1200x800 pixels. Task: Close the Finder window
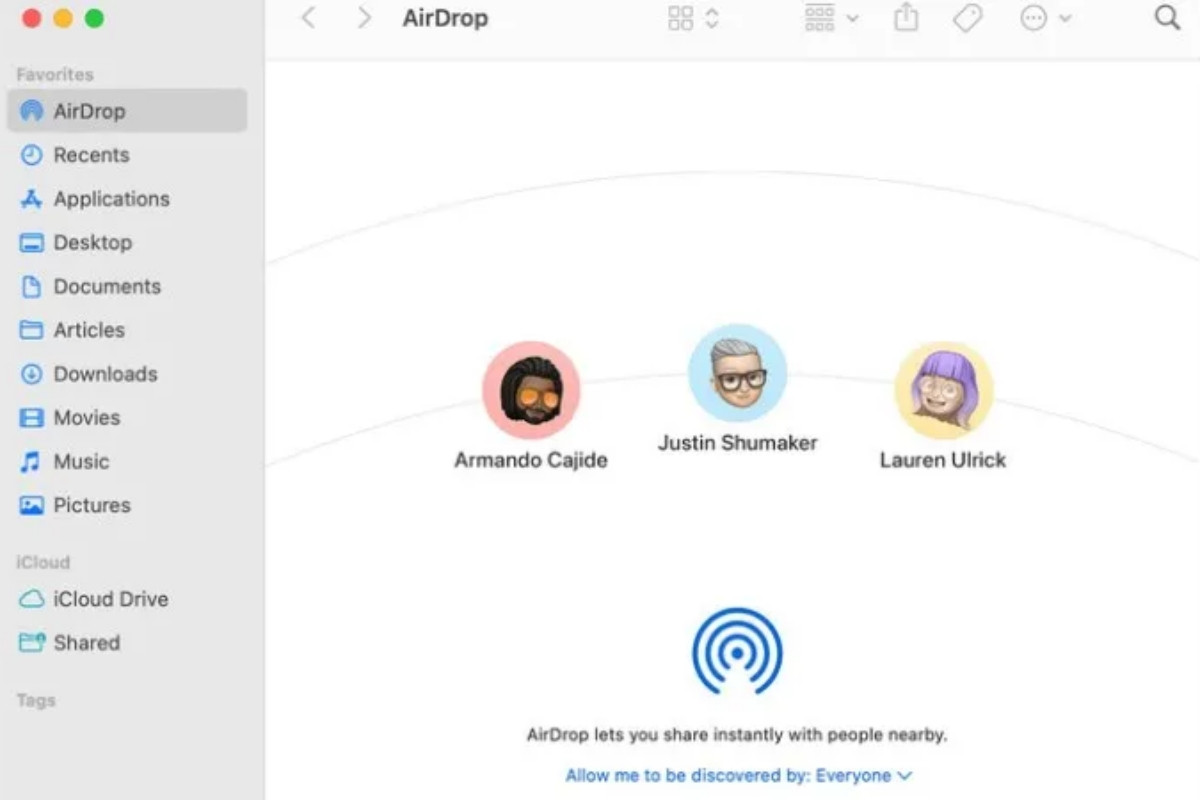coord(31,18)
